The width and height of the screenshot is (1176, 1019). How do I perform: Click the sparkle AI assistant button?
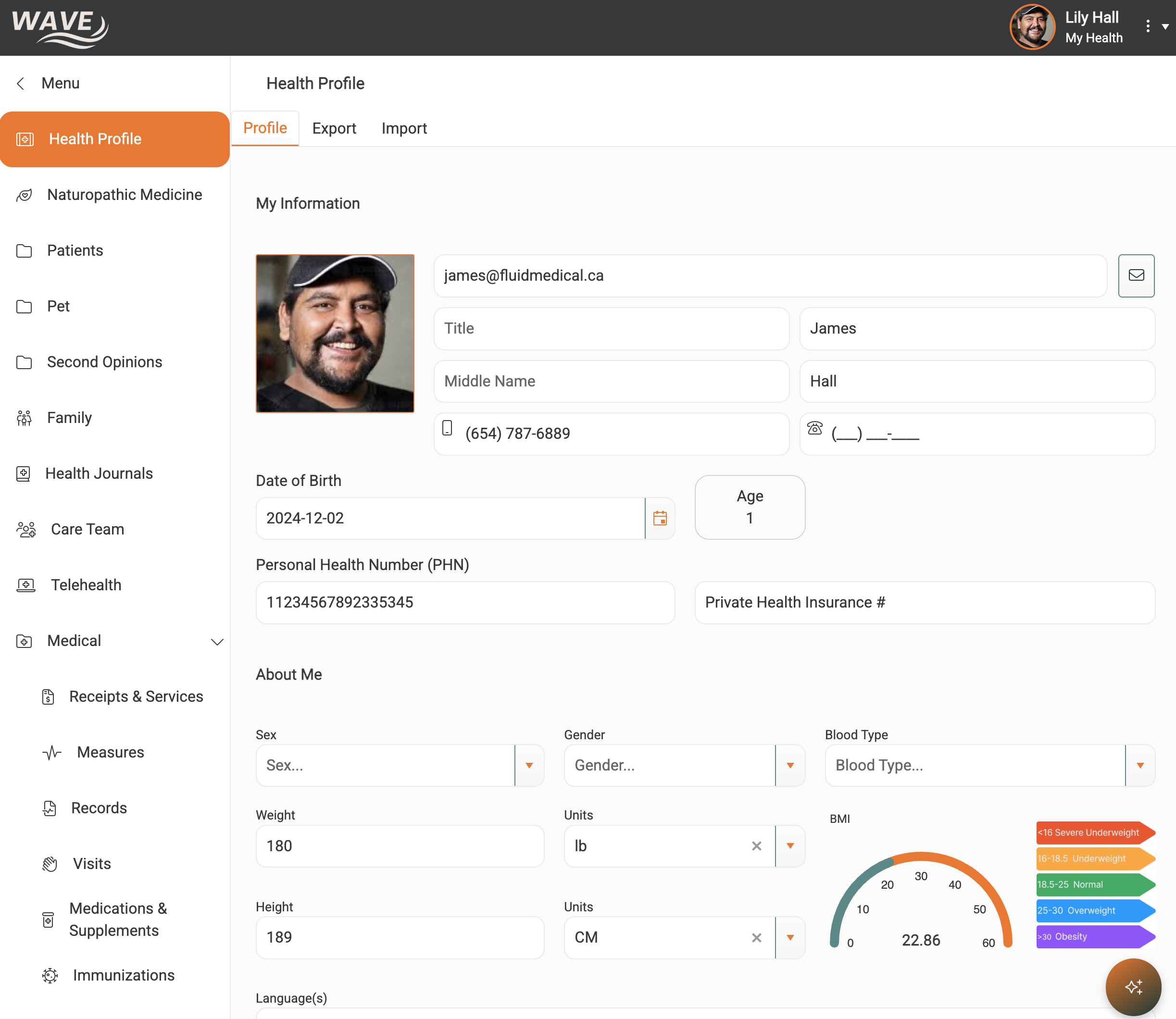coord(1133,987)
